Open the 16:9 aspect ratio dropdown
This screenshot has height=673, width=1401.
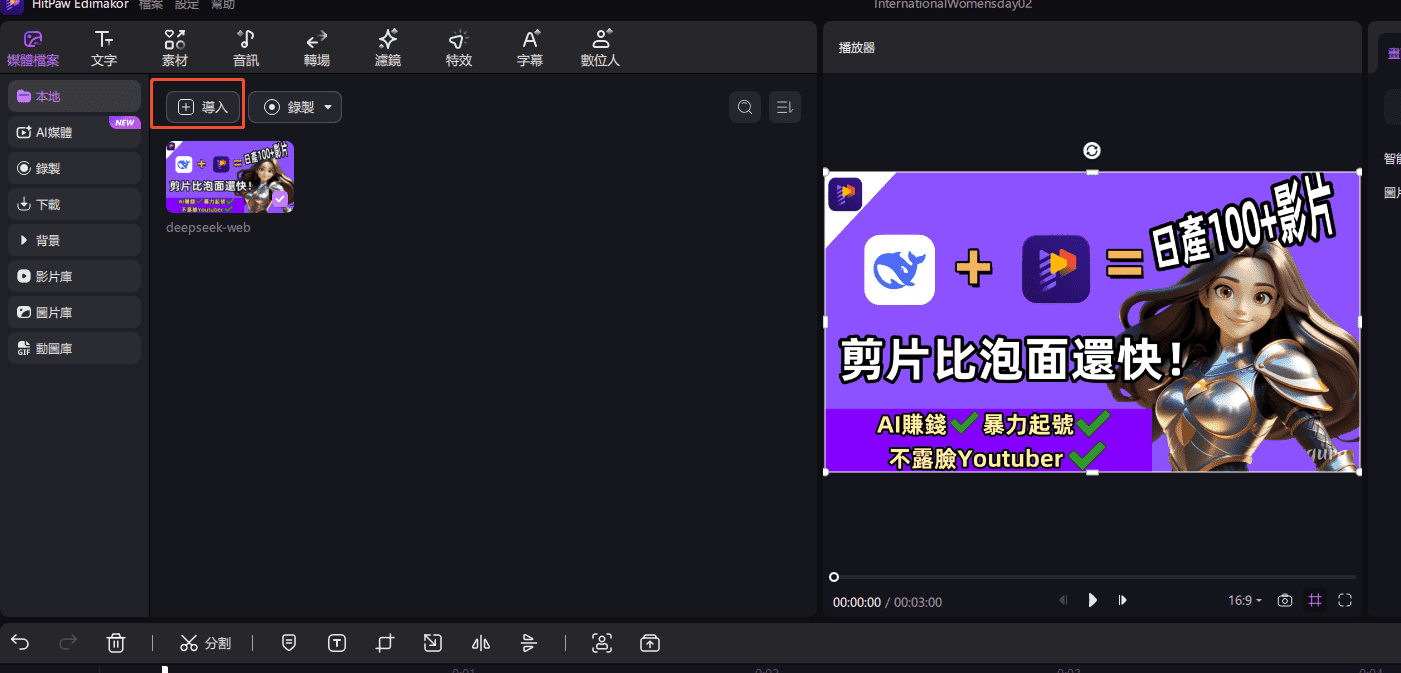point(1243,600)
